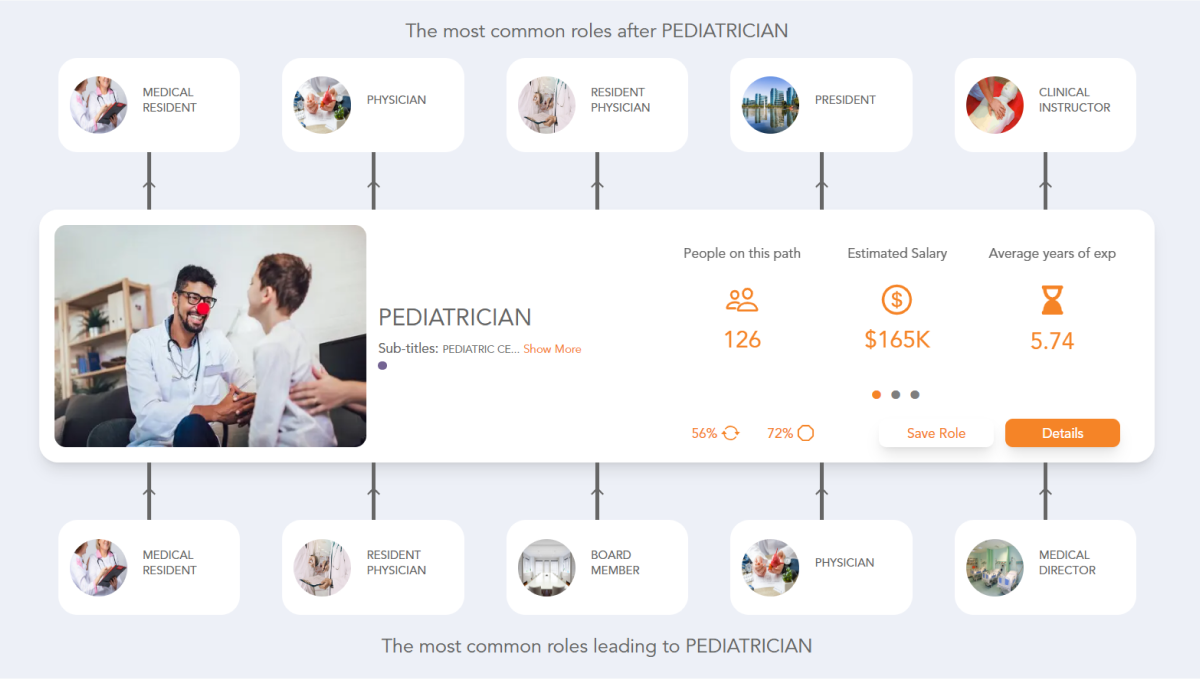1200x679 pixels.
Task: Click the orange hourglass icon above 5.74
Action: coord(1051,301)
